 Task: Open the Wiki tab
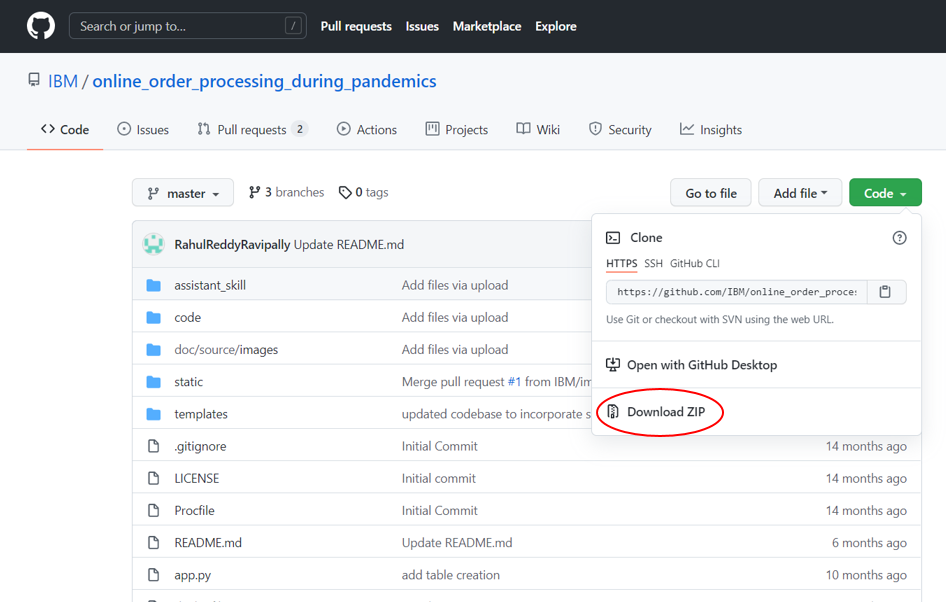pyautogui.click(x=538, y=130)
